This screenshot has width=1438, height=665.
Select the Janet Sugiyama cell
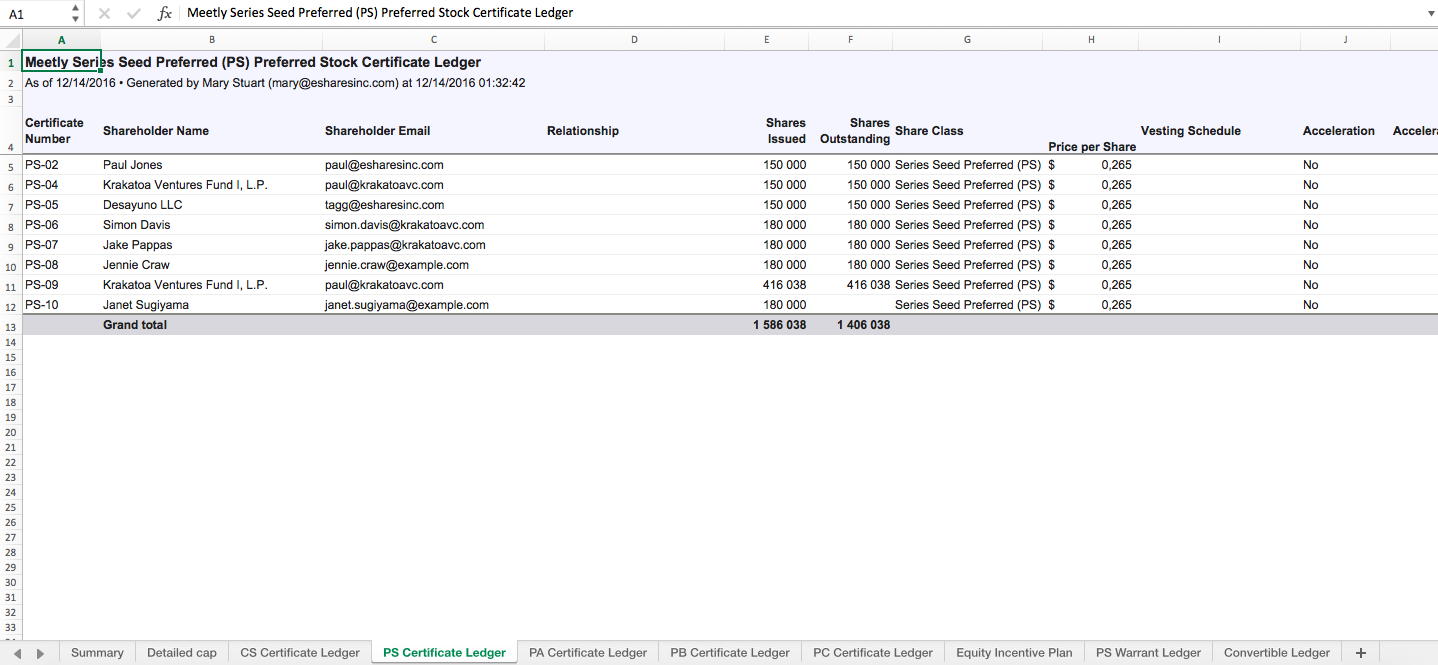pyautogui.click(x=212, y=305)
